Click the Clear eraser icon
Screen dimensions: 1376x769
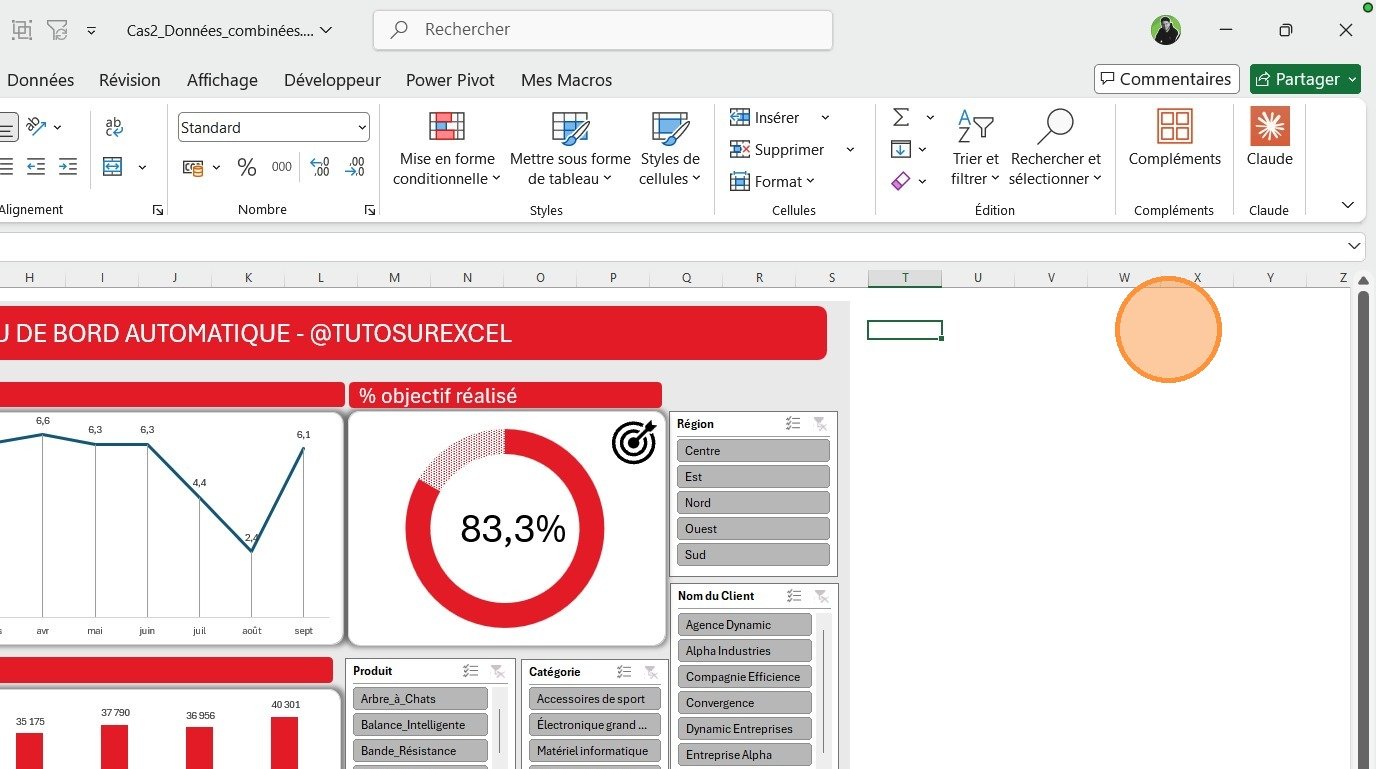pos(901,181)
